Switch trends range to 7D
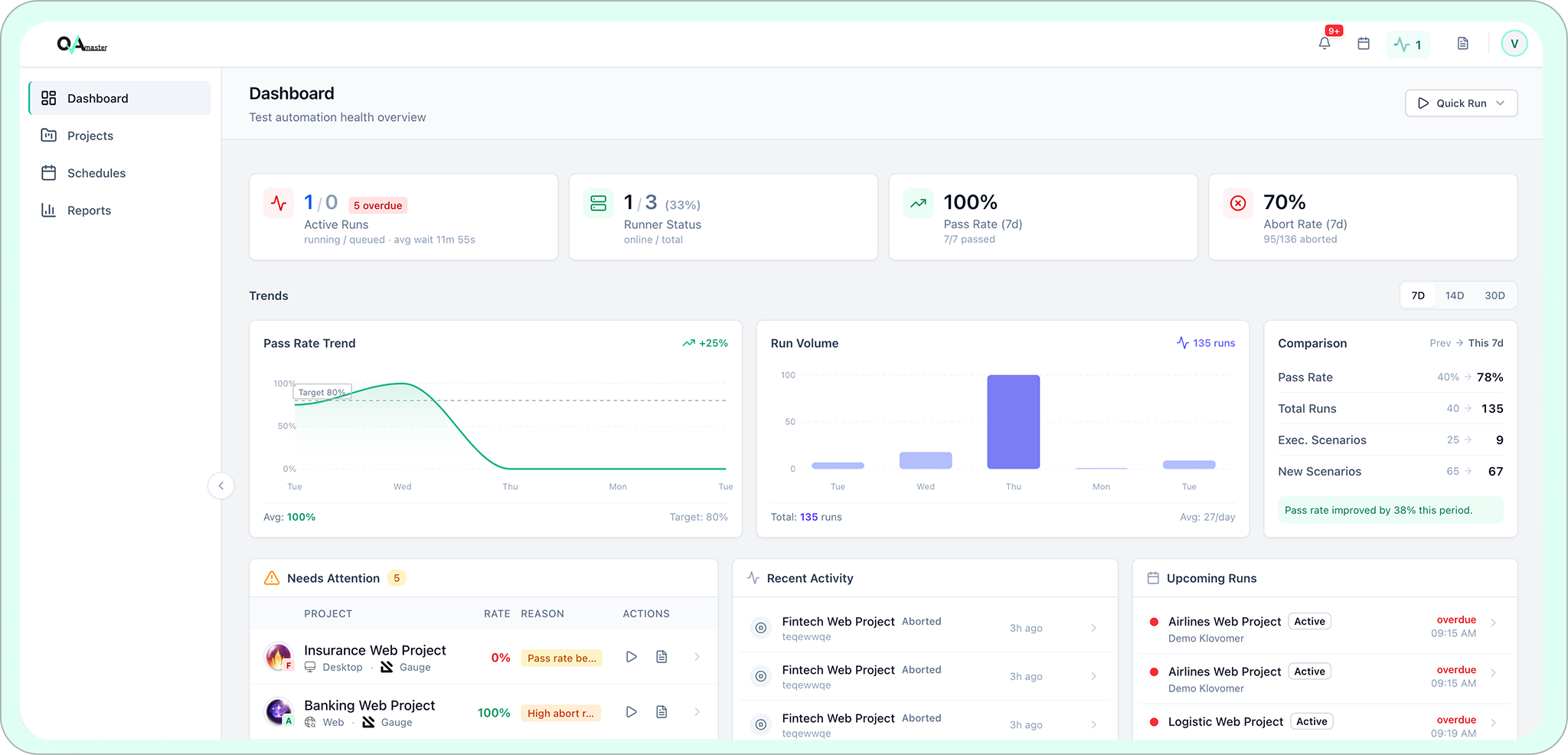Screen dimensions: 1568x755 (x=1418, y=296)
